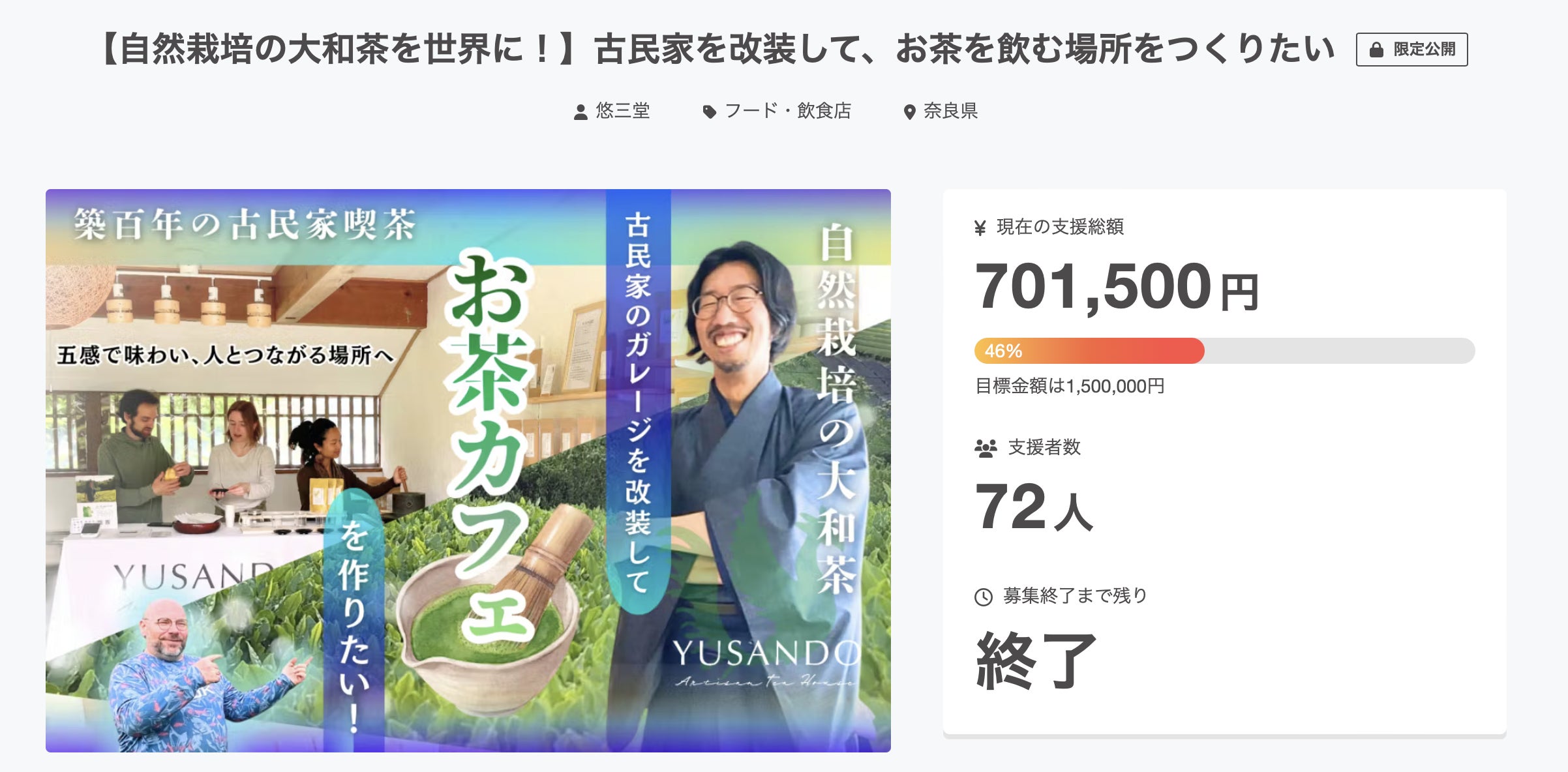1568x772 pixels.
Task: Open the 奈良県 location link
Action: click(950, 111)
